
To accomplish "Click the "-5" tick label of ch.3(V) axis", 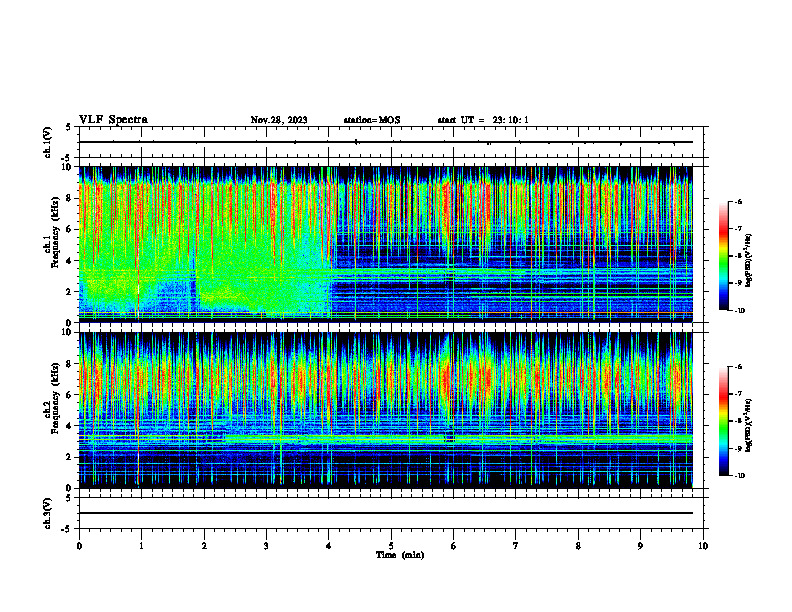I will click(x=67, y=529).
